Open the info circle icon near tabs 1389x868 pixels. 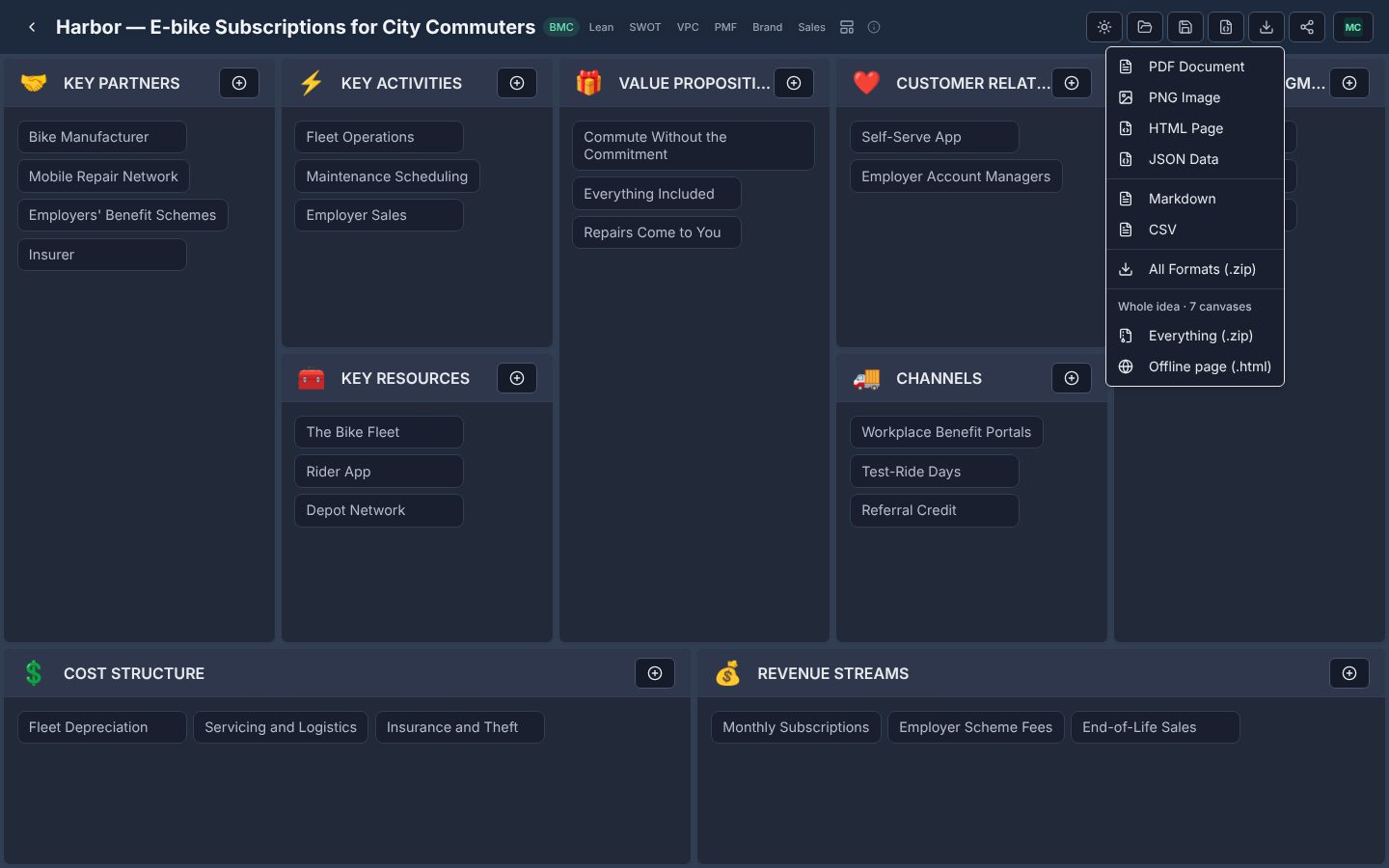click(874, 27)
